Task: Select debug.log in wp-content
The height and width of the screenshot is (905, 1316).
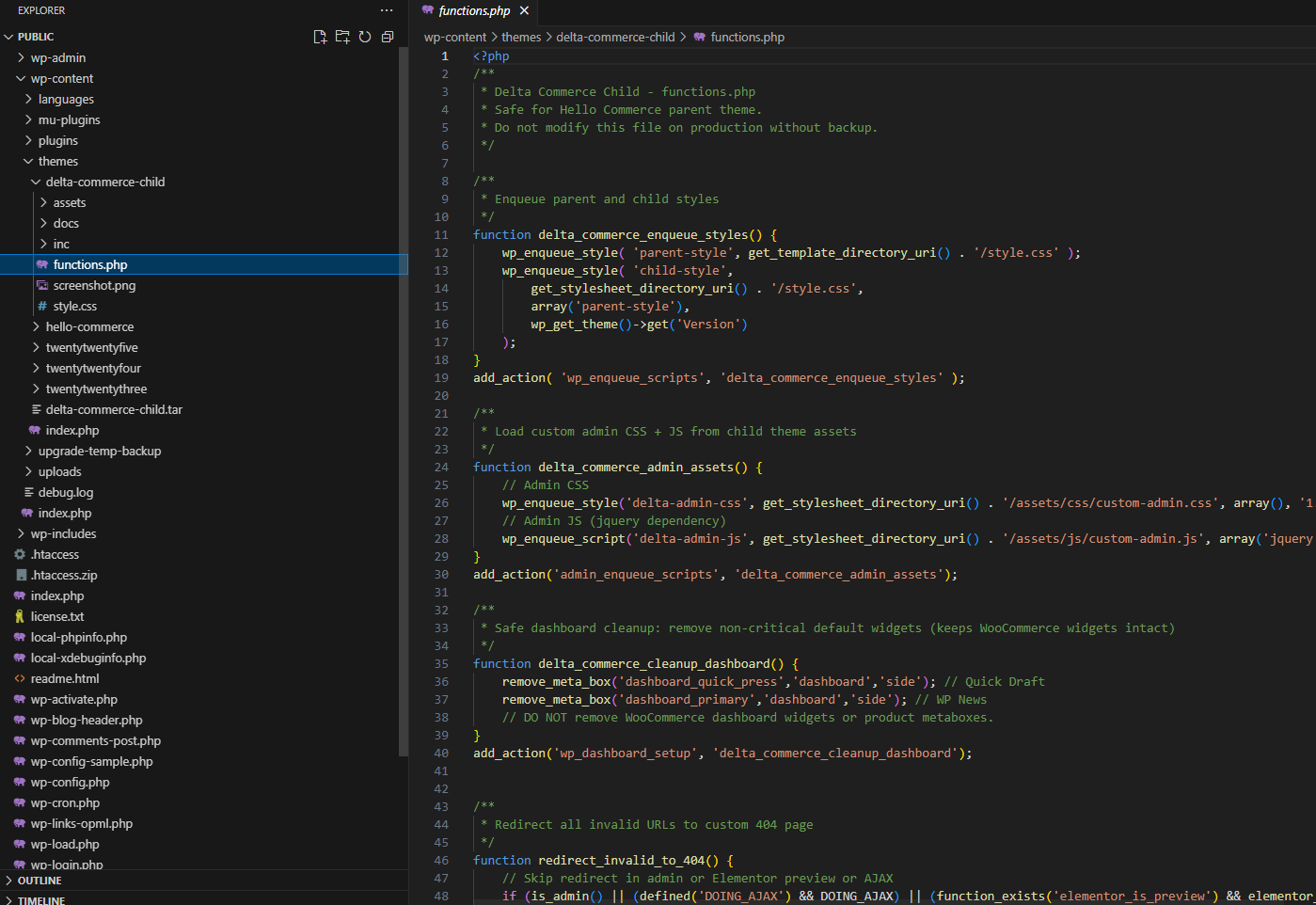Action: pos(66,492)
